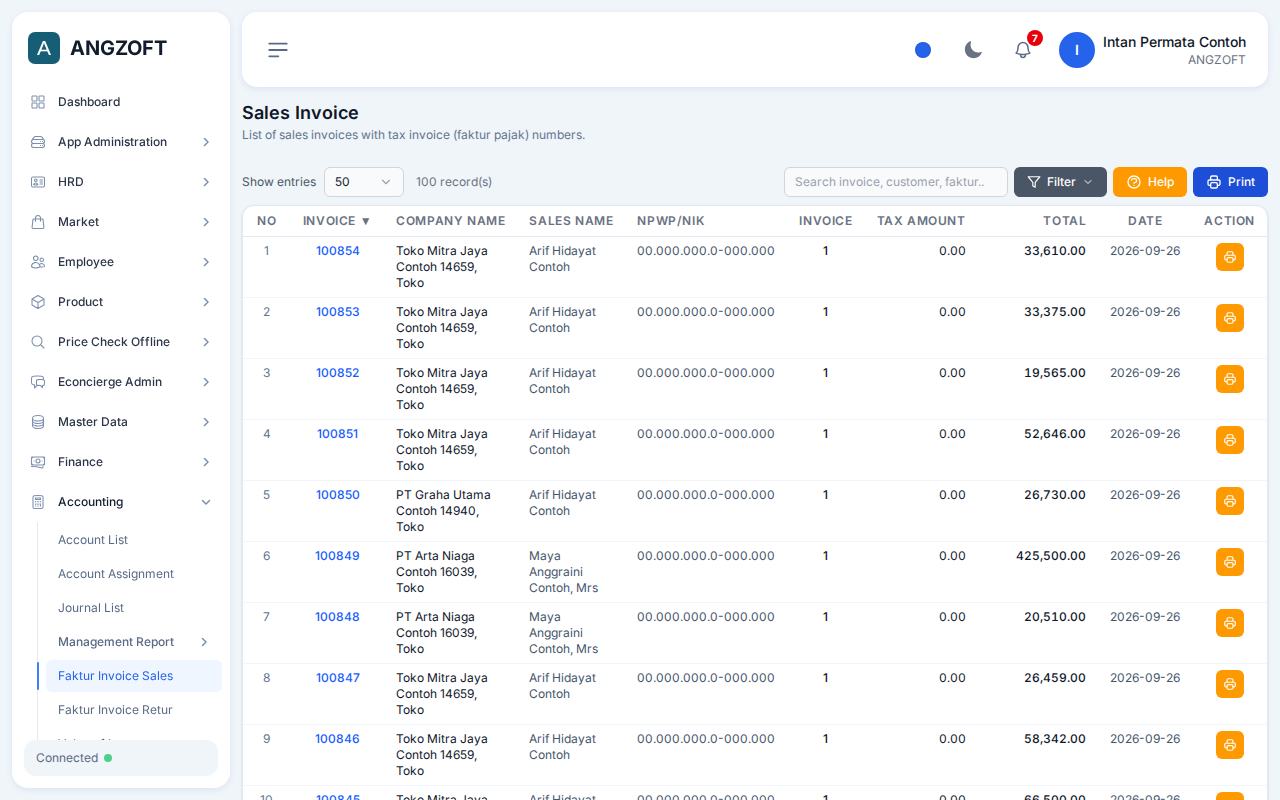The image size is (1280, 800).
Task: Print invoice 100854 row icon
Action: click(x=1230, y=257)
